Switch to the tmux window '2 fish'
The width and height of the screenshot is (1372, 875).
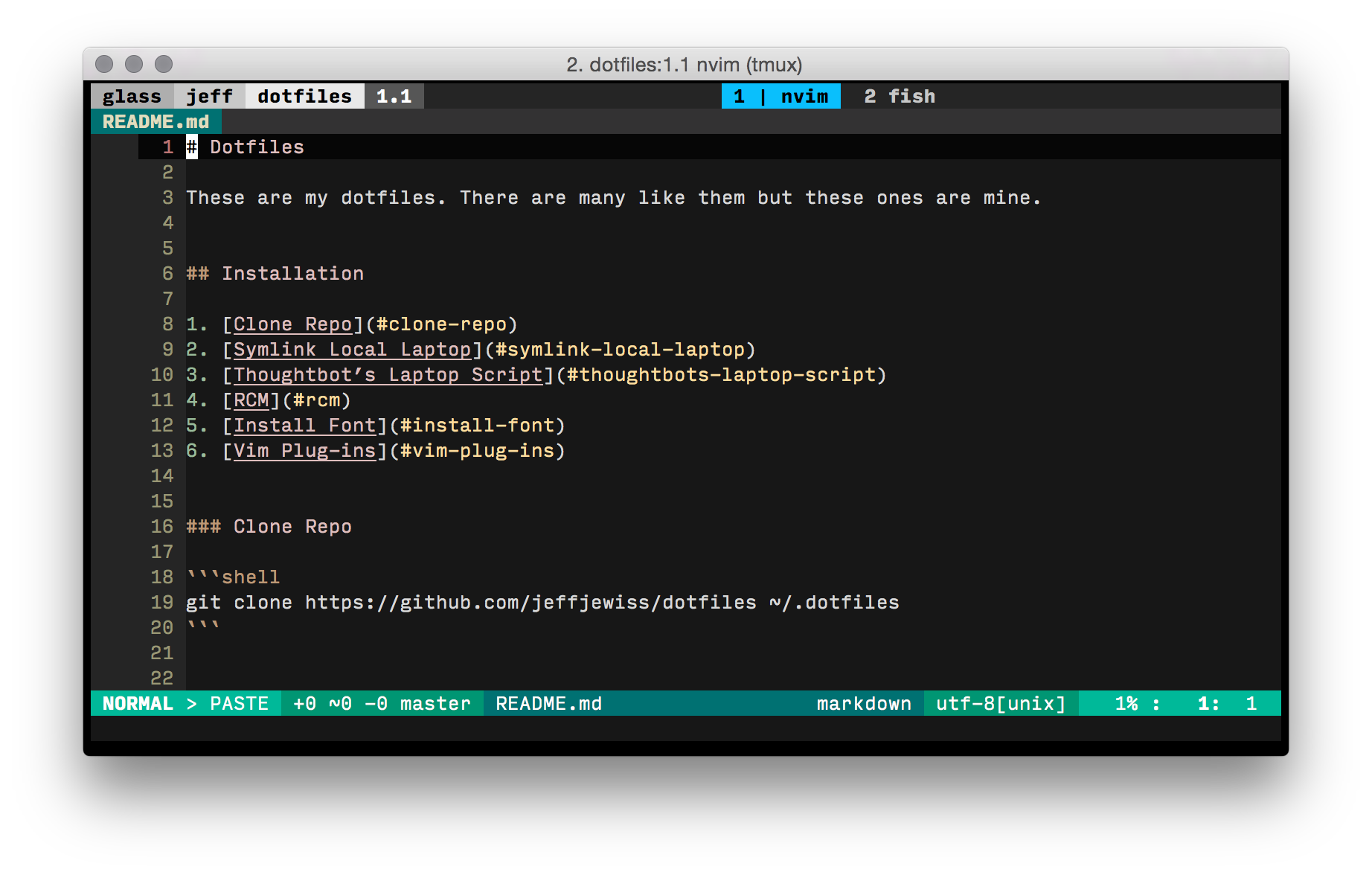(x=900, y=96)
